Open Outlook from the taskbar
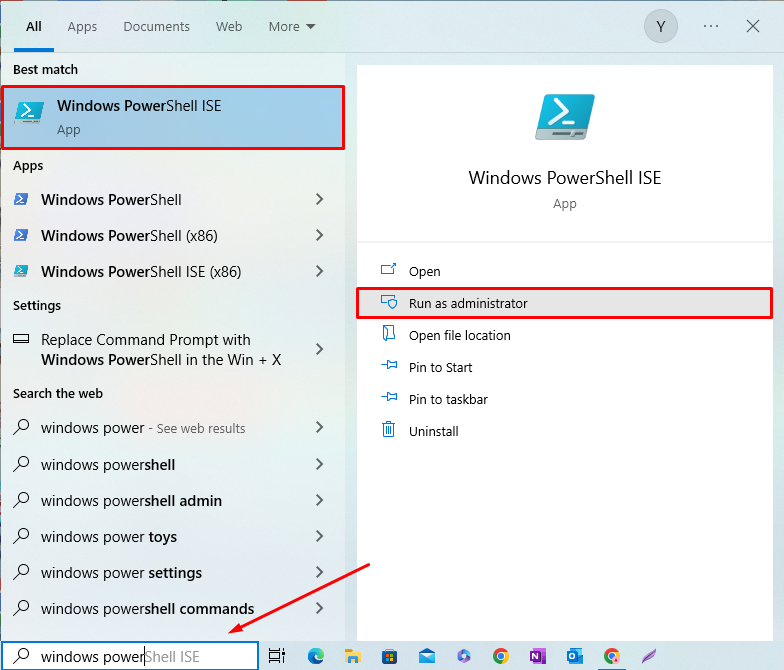 (574, 656)
